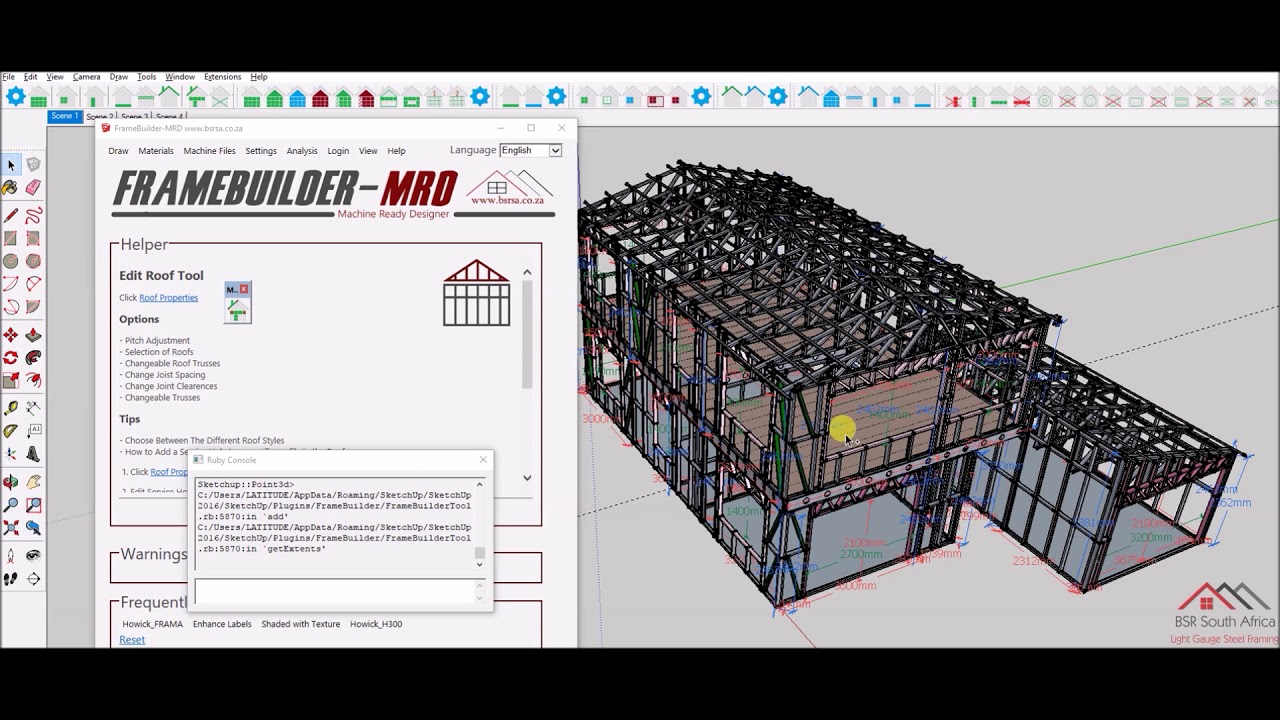Viewport: 1280px width, 720px height.
Task: Activate the Move tool
Action: click(x=11, y=336)
